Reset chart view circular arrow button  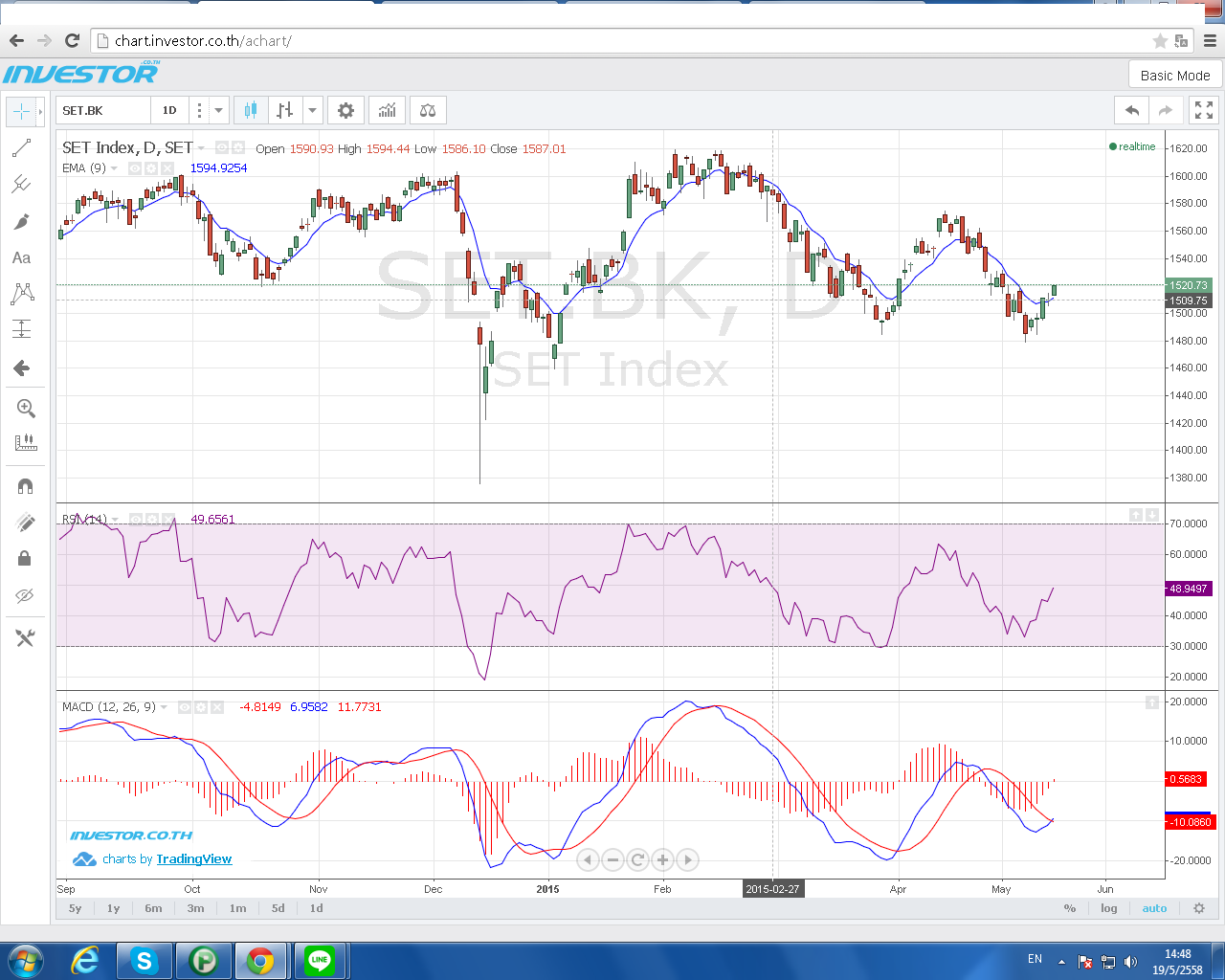[637, 860]
